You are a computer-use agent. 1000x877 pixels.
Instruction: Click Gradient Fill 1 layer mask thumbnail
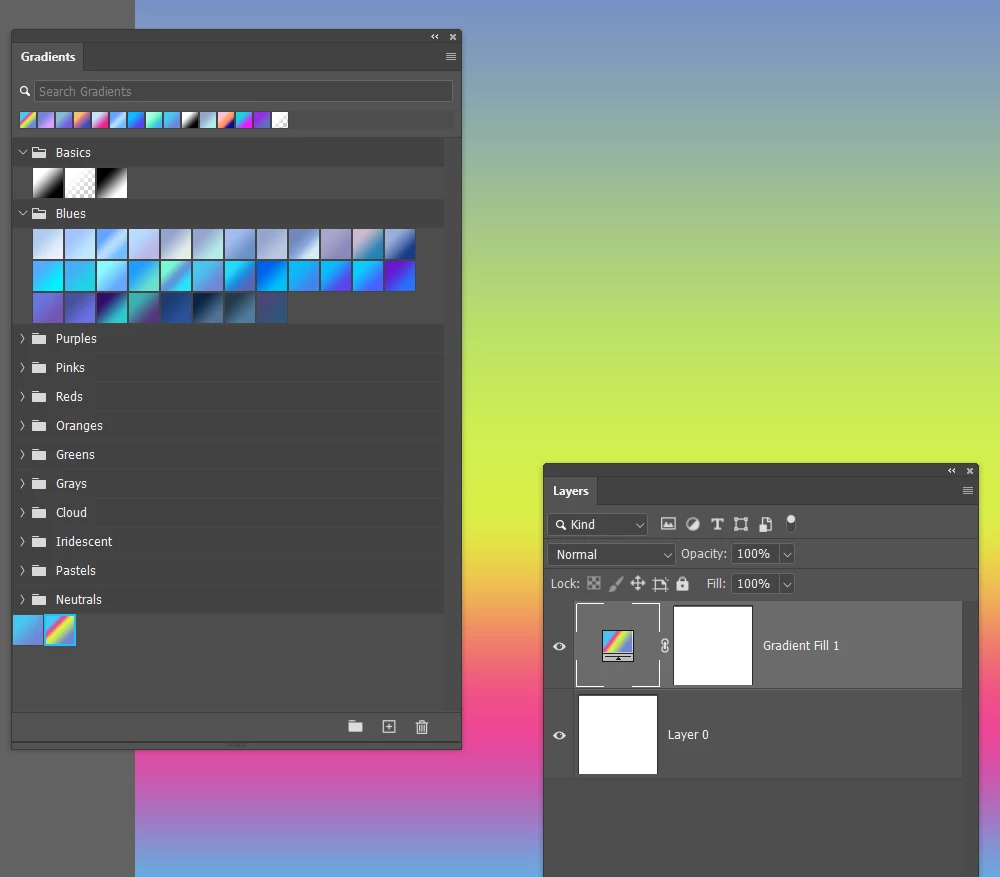(x=713, y=645)
